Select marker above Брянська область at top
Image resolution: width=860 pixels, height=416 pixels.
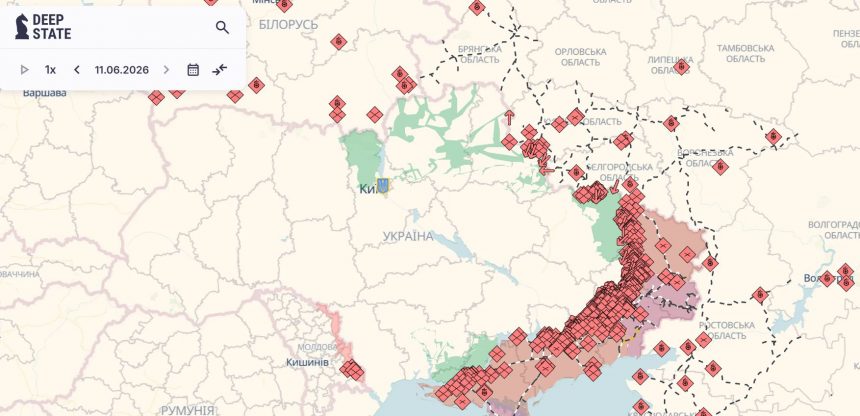477,7
